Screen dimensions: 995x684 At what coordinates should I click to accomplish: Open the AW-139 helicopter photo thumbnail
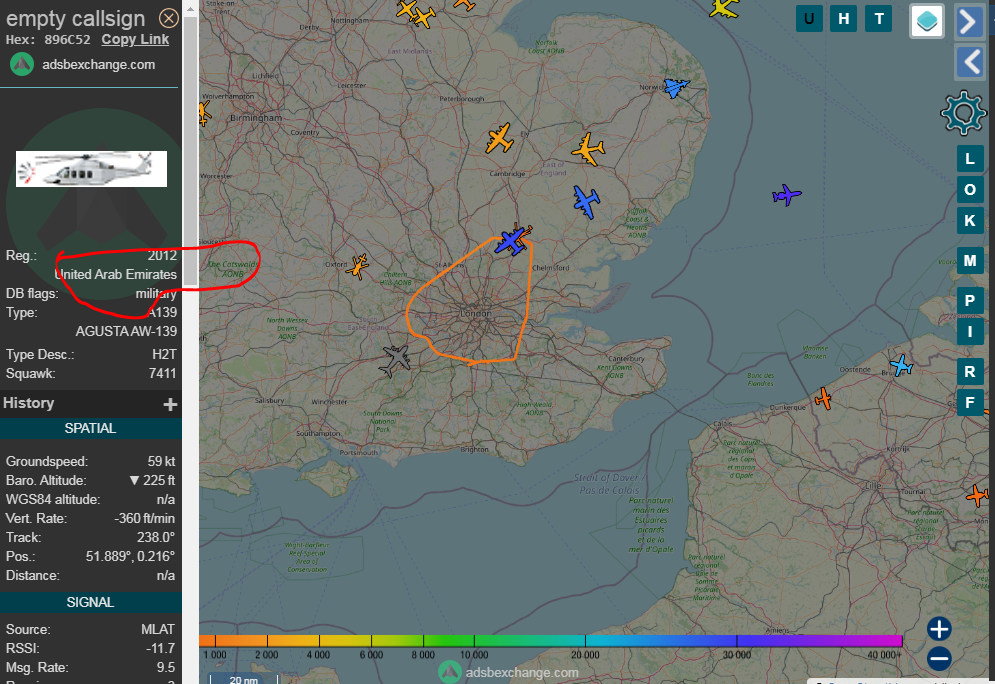tap(91, 169)
